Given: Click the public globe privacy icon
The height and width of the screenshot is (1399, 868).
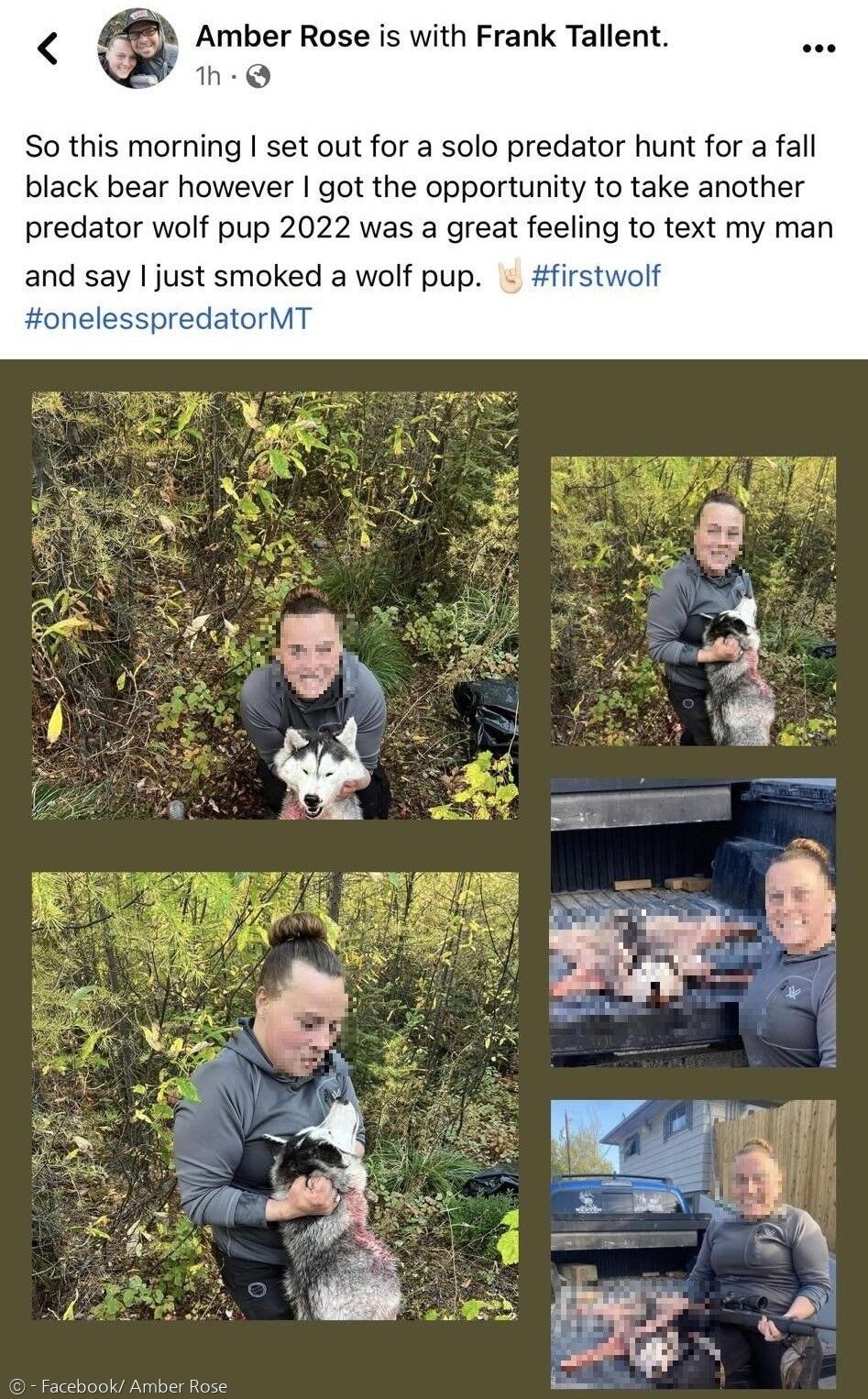Looking at the screenshot, I should pos(259,77).
